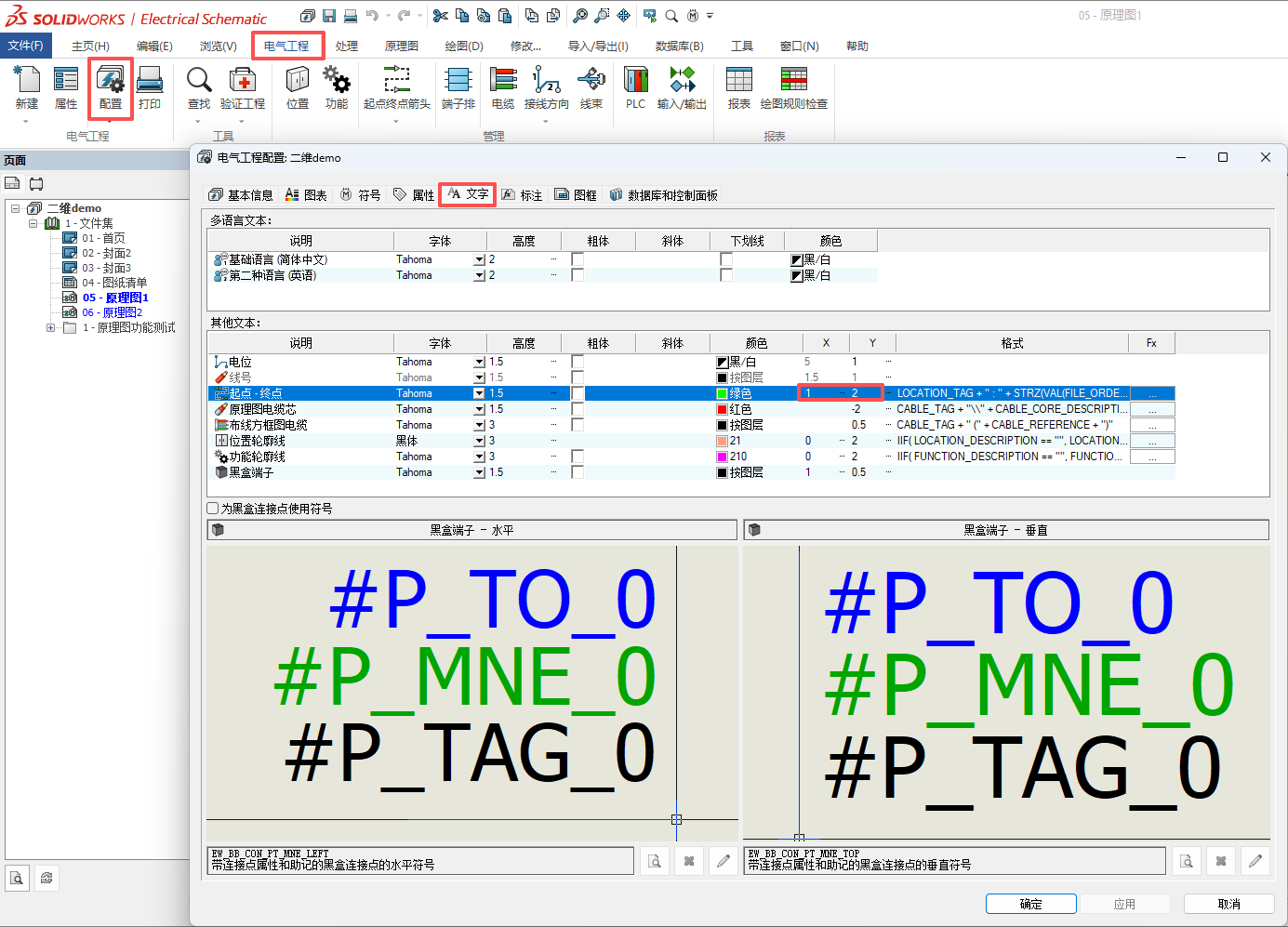This screenshot has width=1288, height=927.
Task: Click the 输入/输出 icon in ribbon
Action: point(682,88)
